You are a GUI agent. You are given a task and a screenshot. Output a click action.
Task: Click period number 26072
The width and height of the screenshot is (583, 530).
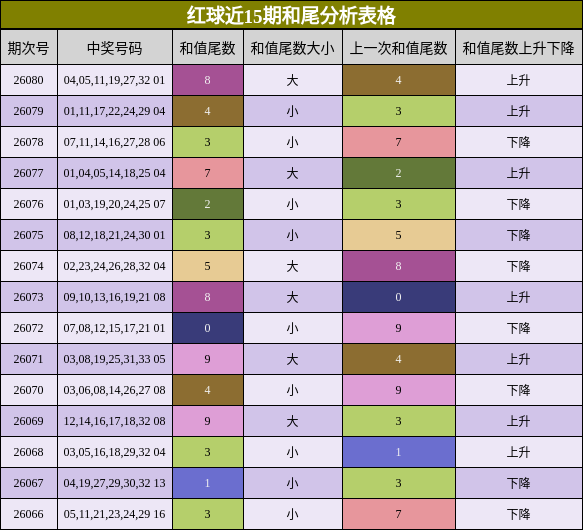click(x=29, y=328)
